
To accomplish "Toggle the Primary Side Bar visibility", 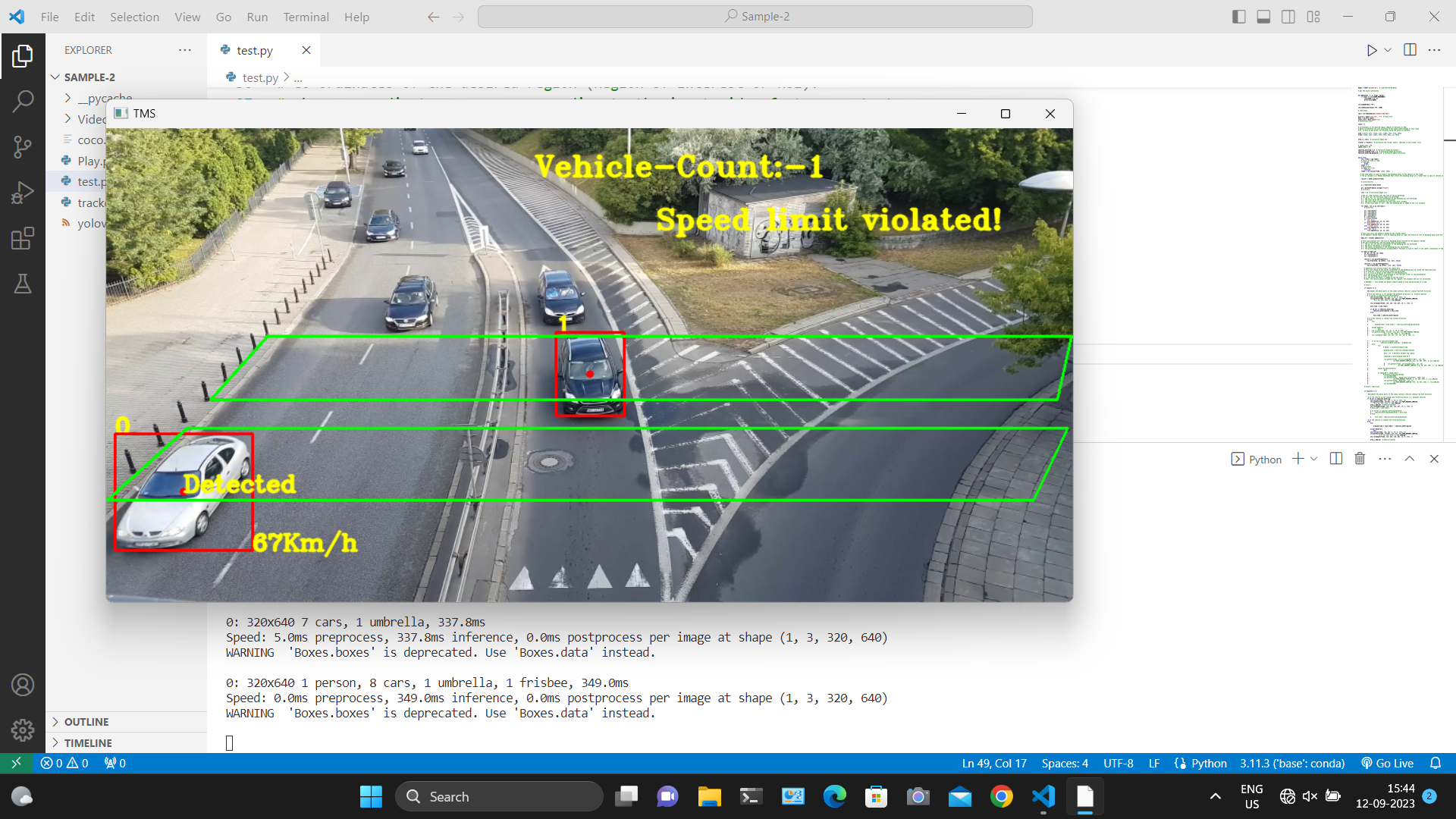I will pyautogui.click(x=1238, y=16).
